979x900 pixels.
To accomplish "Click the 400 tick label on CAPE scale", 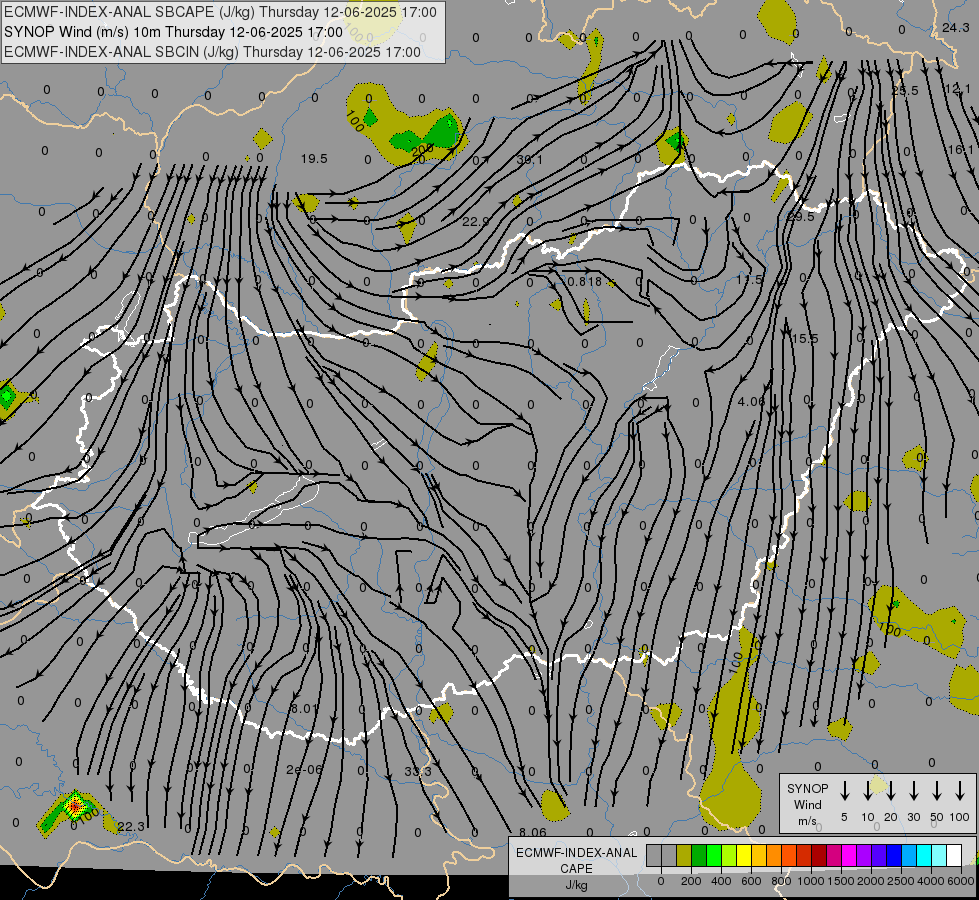I will pyautogui.click(x=721, y=881).
